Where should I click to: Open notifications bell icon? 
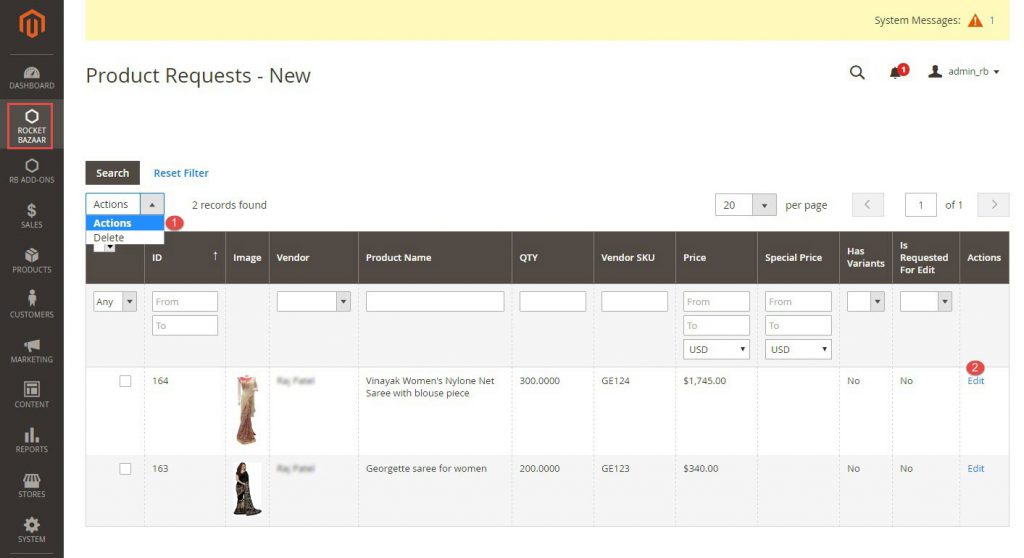[897, 71]
